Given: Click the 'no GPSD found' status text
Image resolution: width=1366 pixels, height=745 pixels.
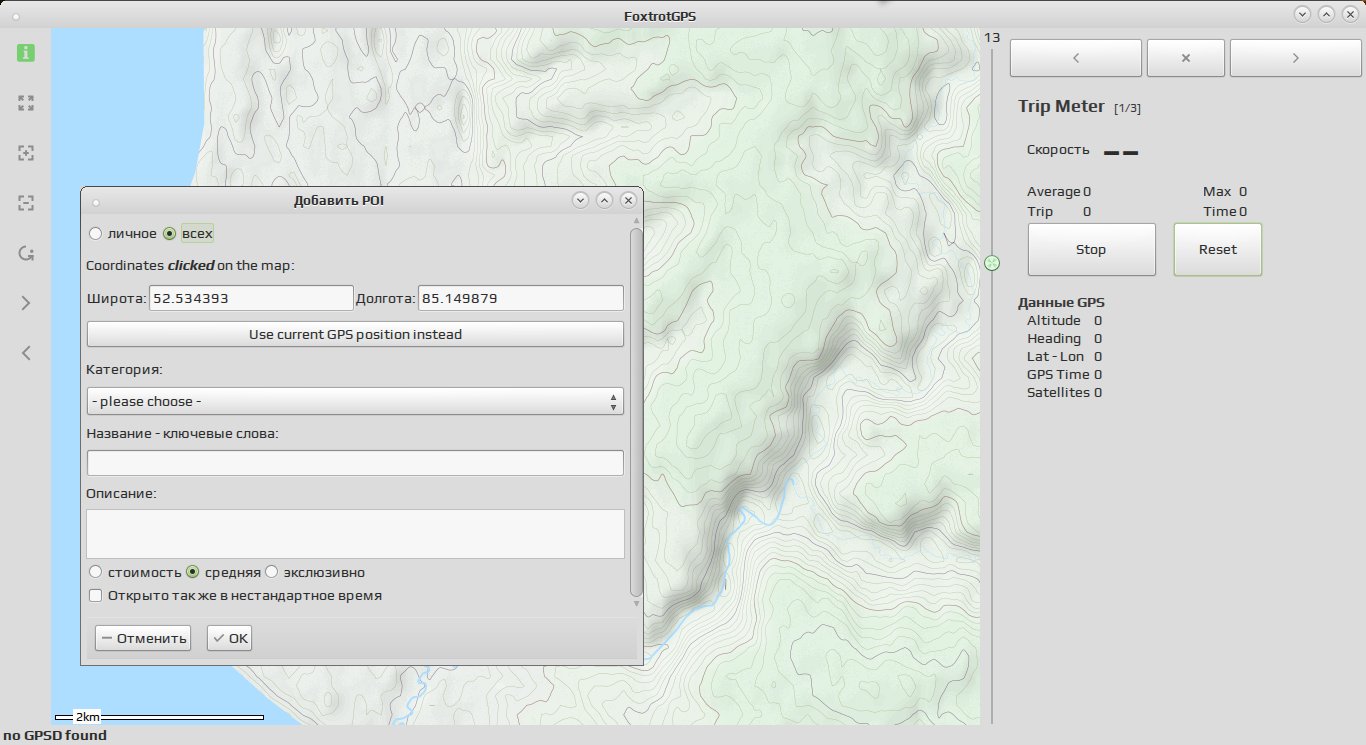Looking at the screenshot, I should pyautogui.click(x=55, y=736).
